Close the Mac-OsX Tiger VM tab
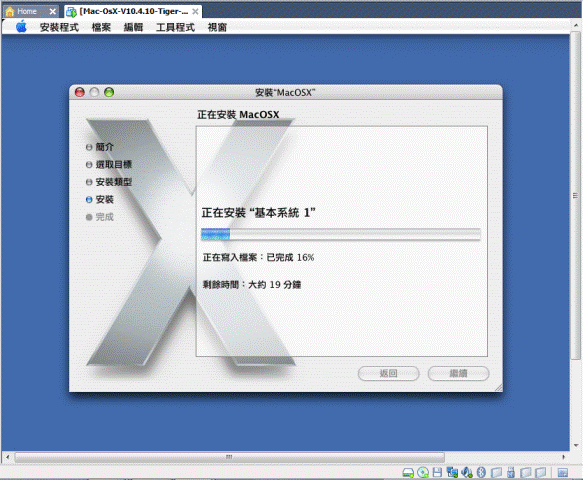The image size is (583, 480). click(x=195, y=12)
